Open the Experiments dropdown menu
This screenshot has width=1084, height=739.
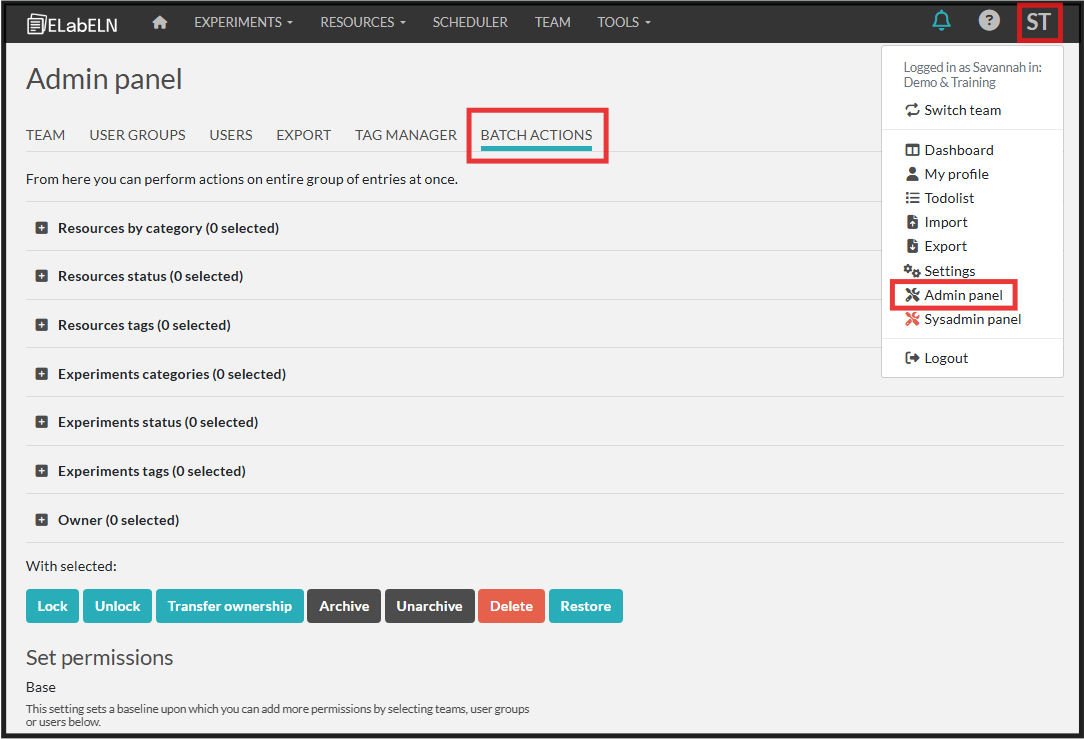coord(243,22)
